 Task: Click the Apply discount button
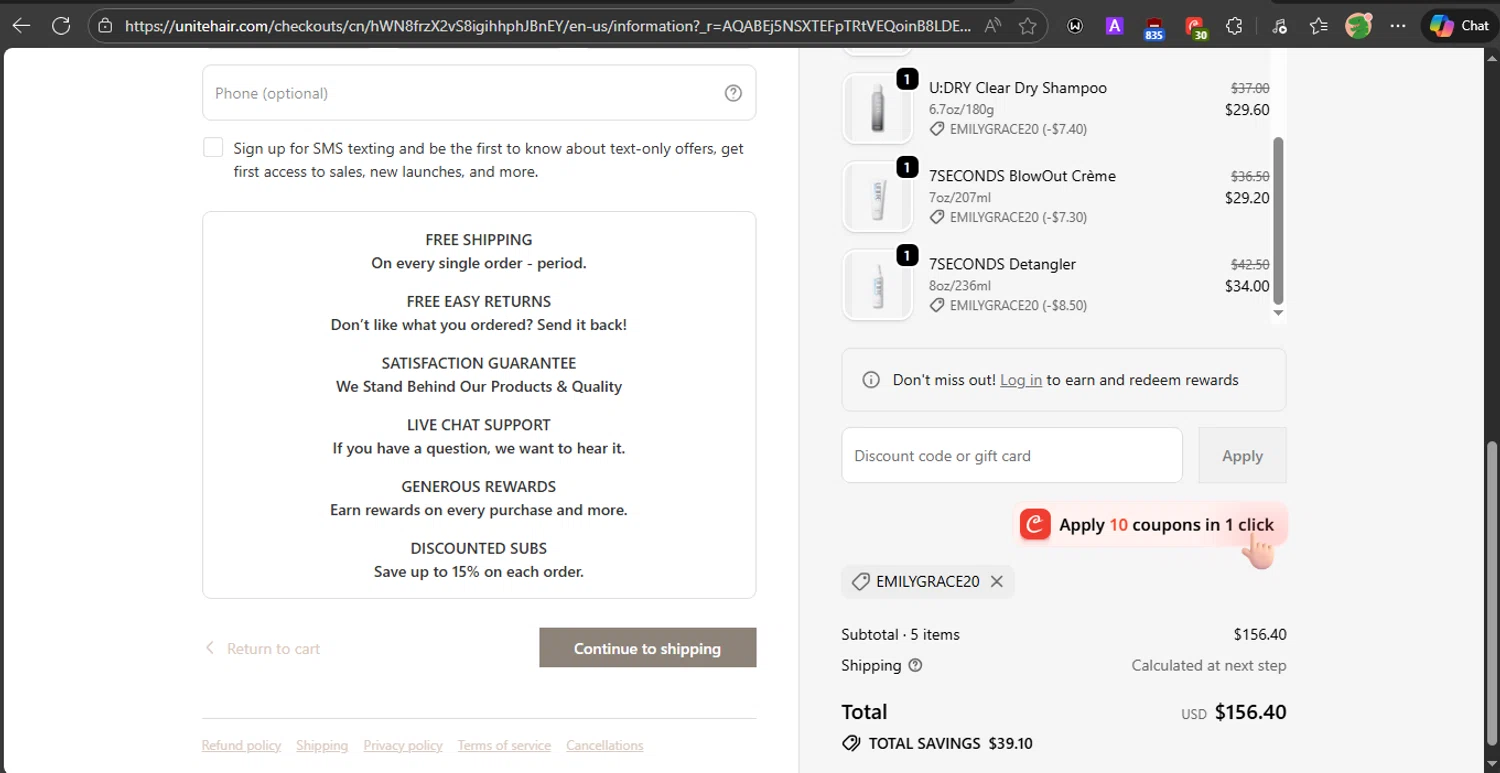click(1242, 455)
